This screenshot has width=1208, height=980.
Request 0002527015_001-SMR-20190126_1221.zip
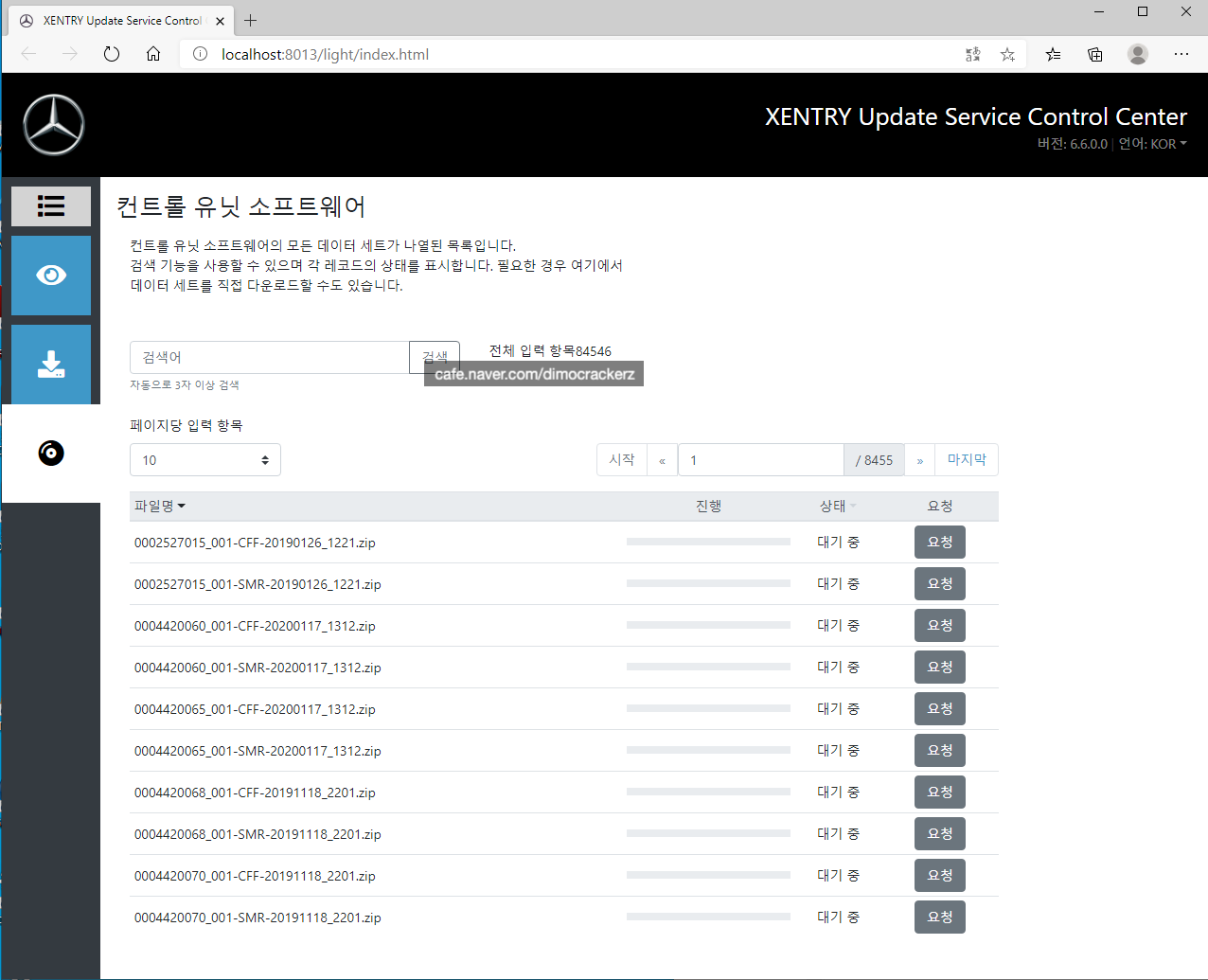[940, 583]
